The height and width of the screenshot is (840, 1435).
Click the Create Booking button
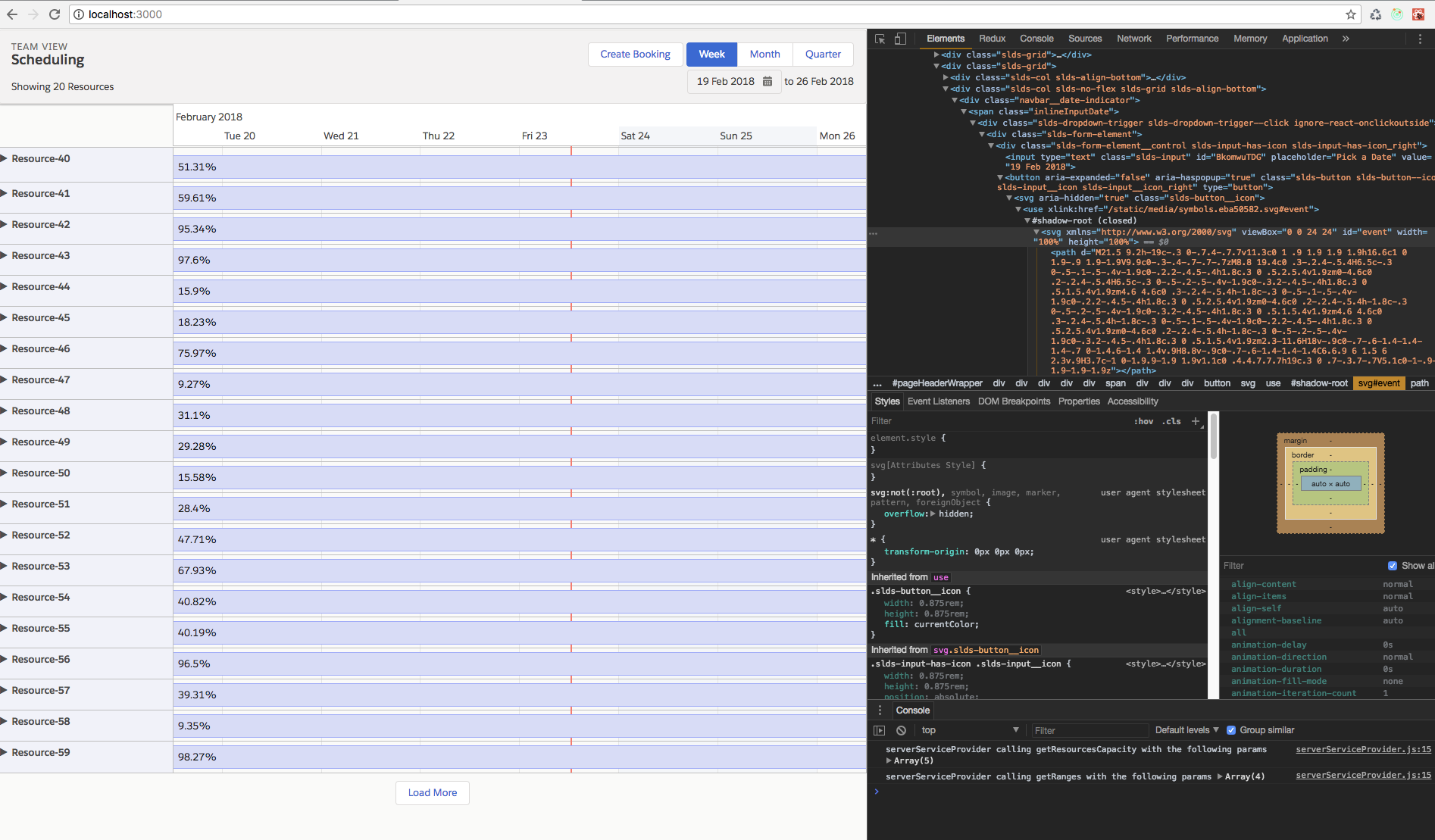pyautogui.click(x=635, y=54)
